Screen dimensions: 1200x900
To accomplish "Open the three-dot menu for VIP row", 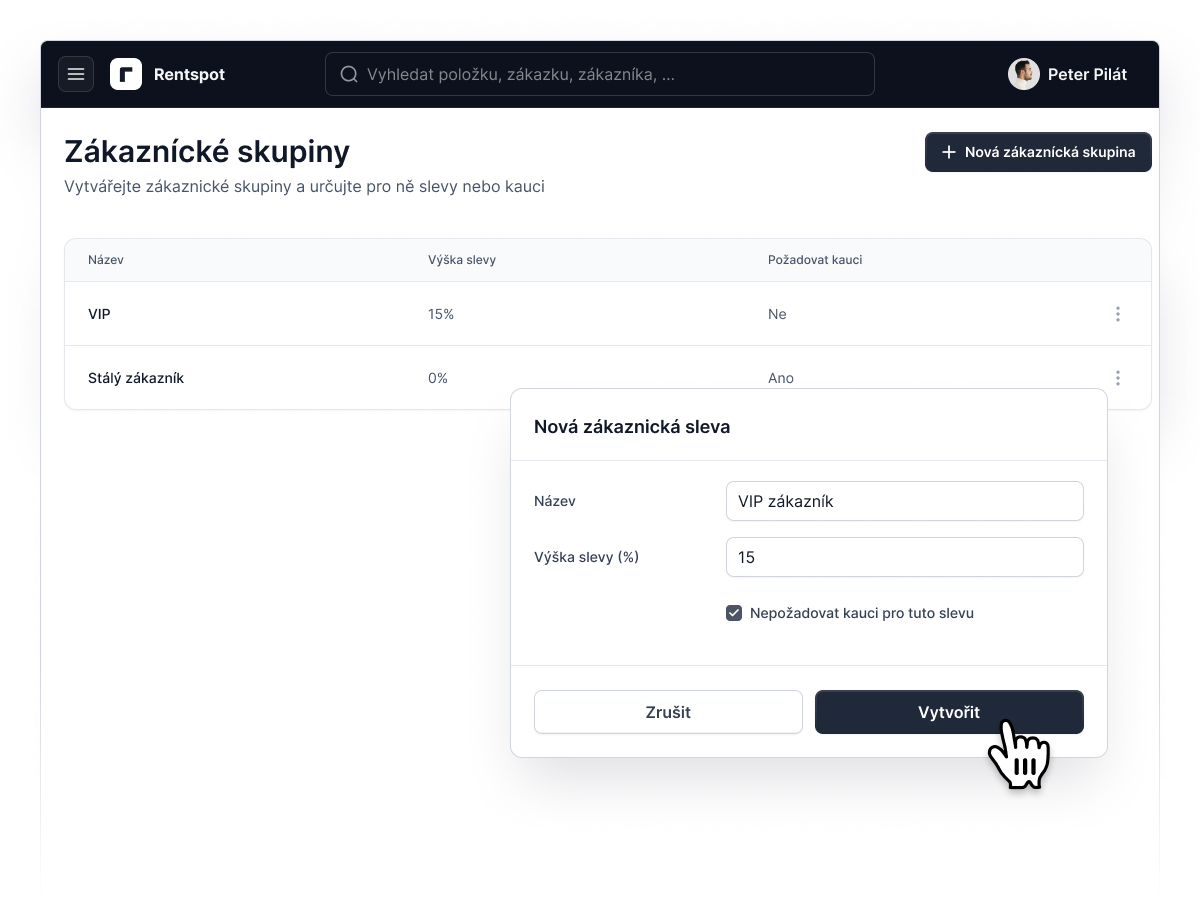I will point(1117,314).
